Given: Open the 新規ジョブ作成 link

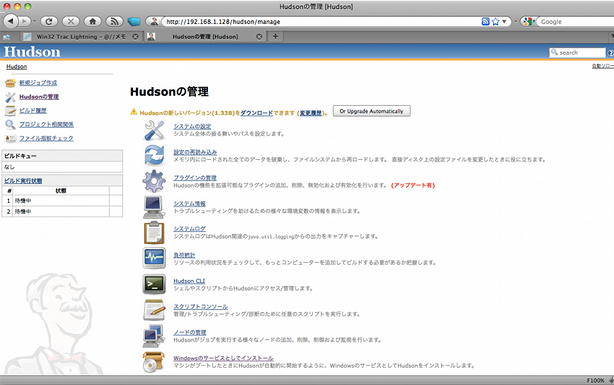Looking at the screenshot, I should [38, 83].
